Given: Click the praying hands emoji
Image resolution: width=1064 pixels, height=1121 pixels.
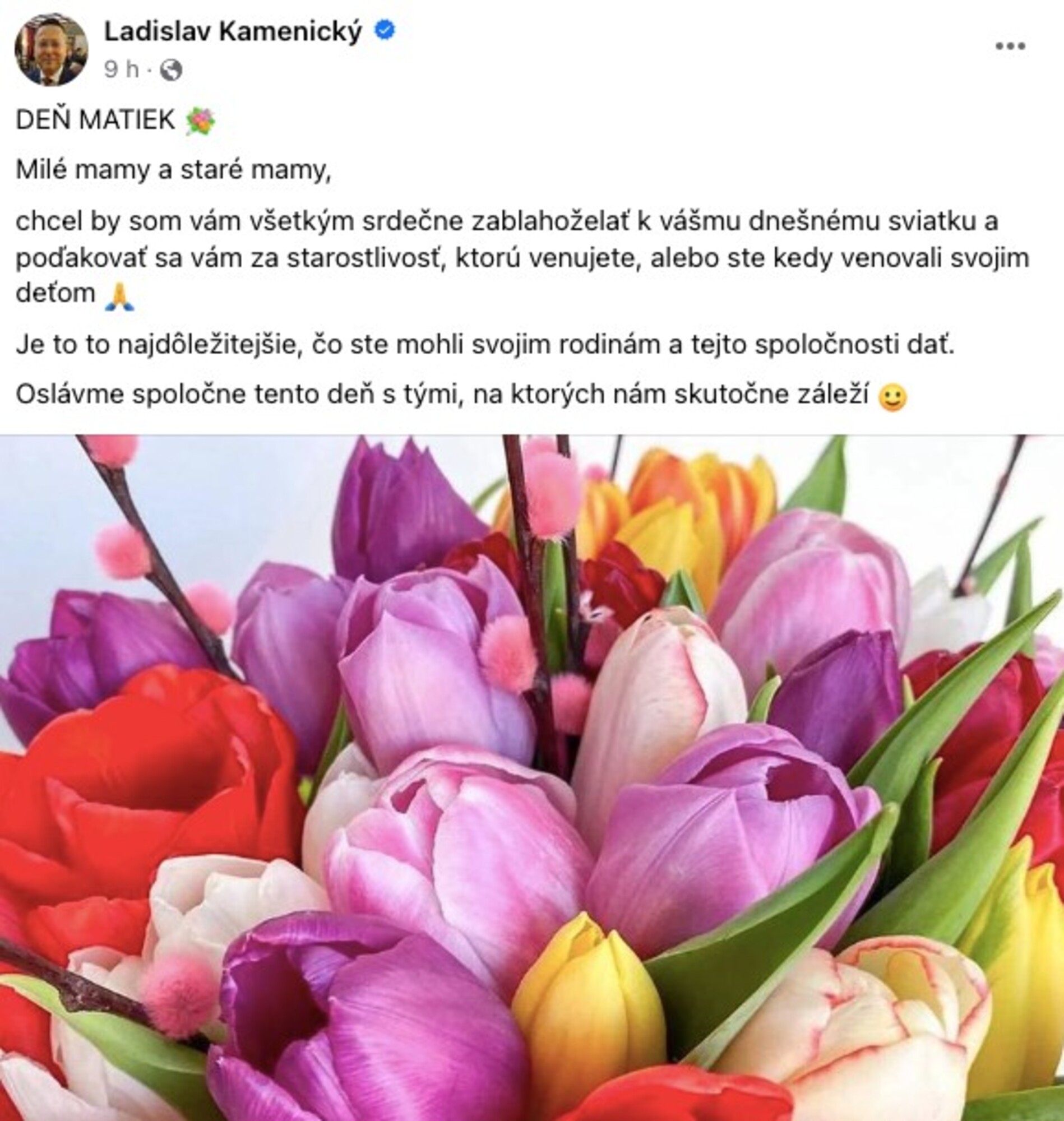Looking at the screenshot, I should (x=120, y=296).
